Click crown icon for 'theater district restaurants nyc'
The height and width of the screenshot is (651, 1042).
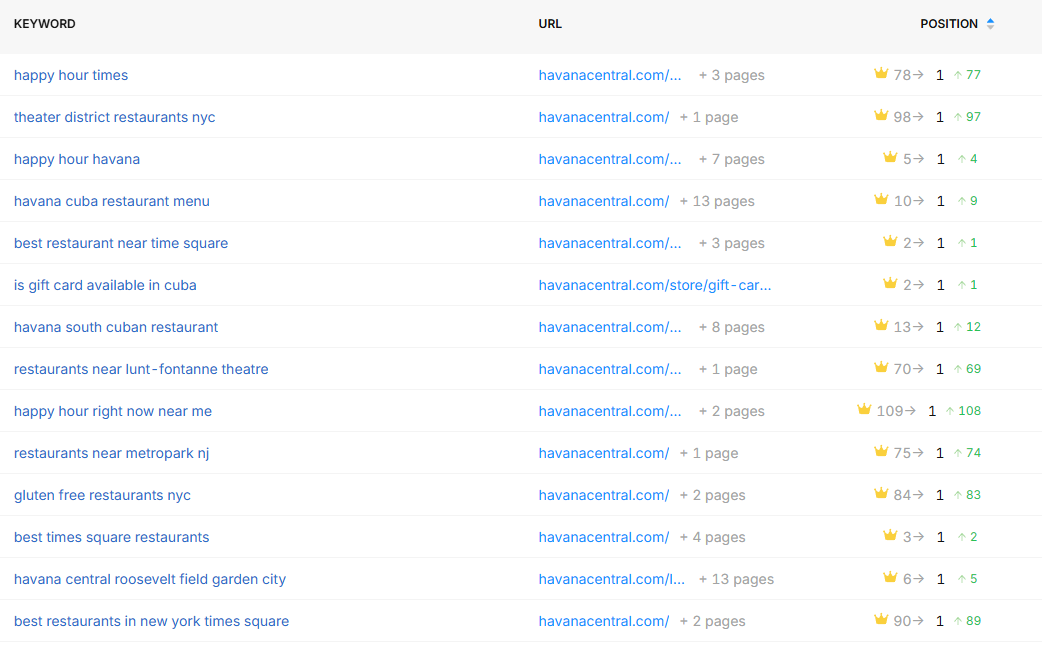point(881,116)
